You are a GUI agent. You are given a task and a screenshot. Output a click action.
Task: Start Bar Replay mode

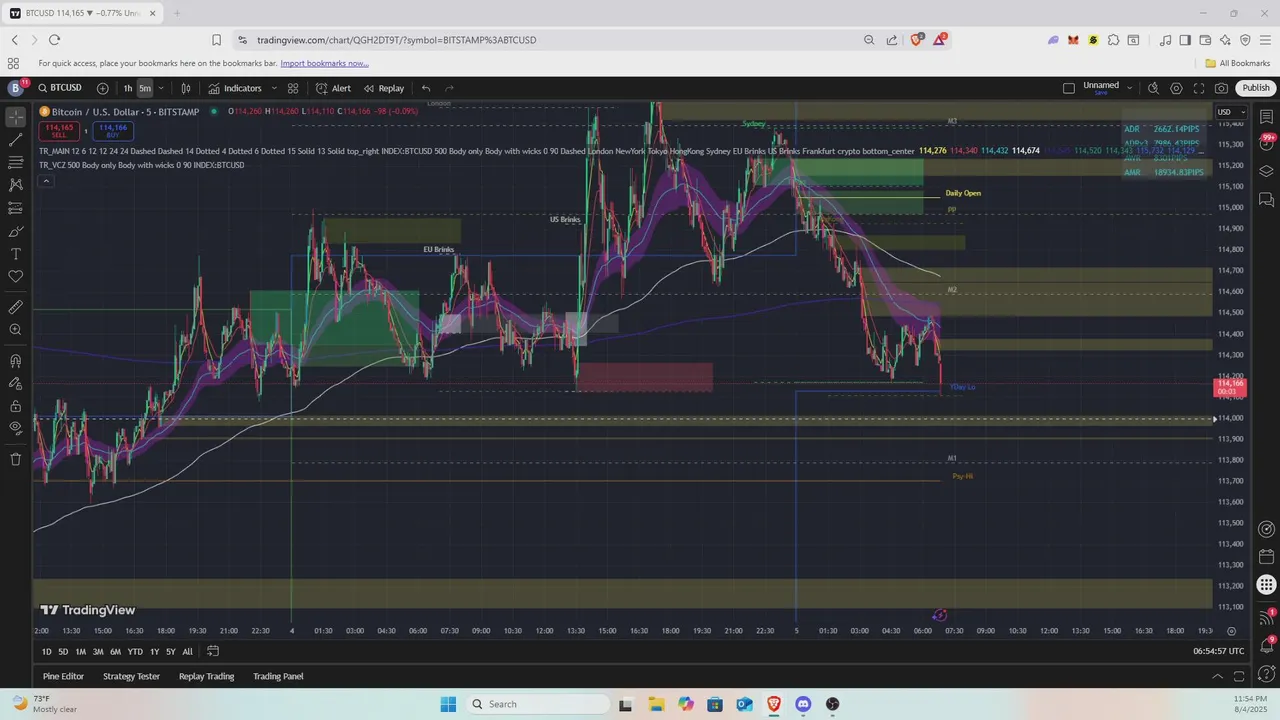(x=384, y=88)
